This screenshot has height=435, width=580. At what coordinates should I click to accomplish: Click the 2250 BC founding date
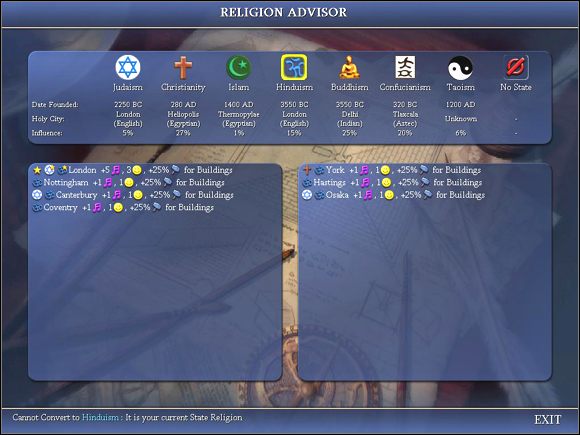128,105
